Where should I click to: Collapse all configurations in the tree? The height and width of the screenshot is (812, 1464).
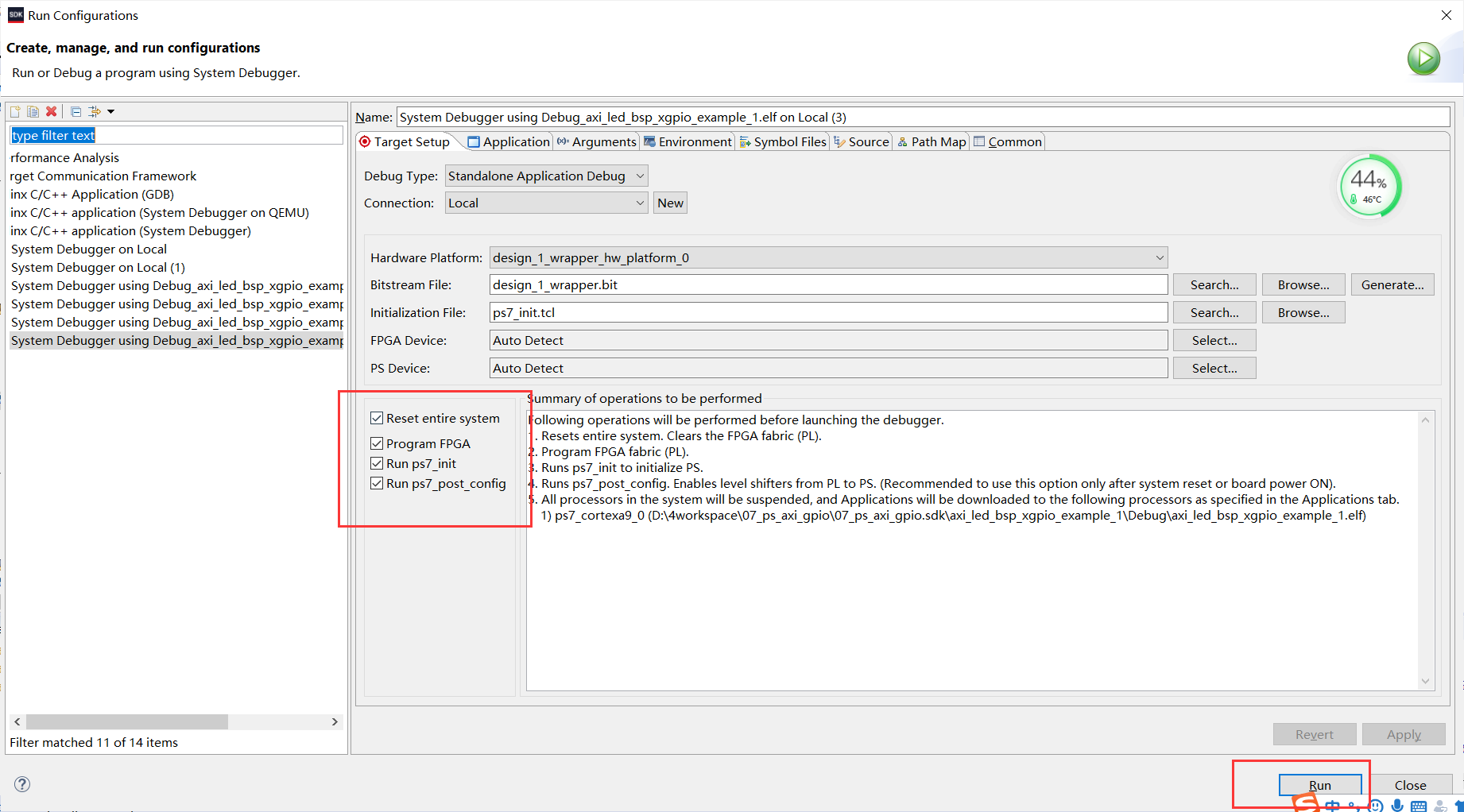tap(76, 111)
